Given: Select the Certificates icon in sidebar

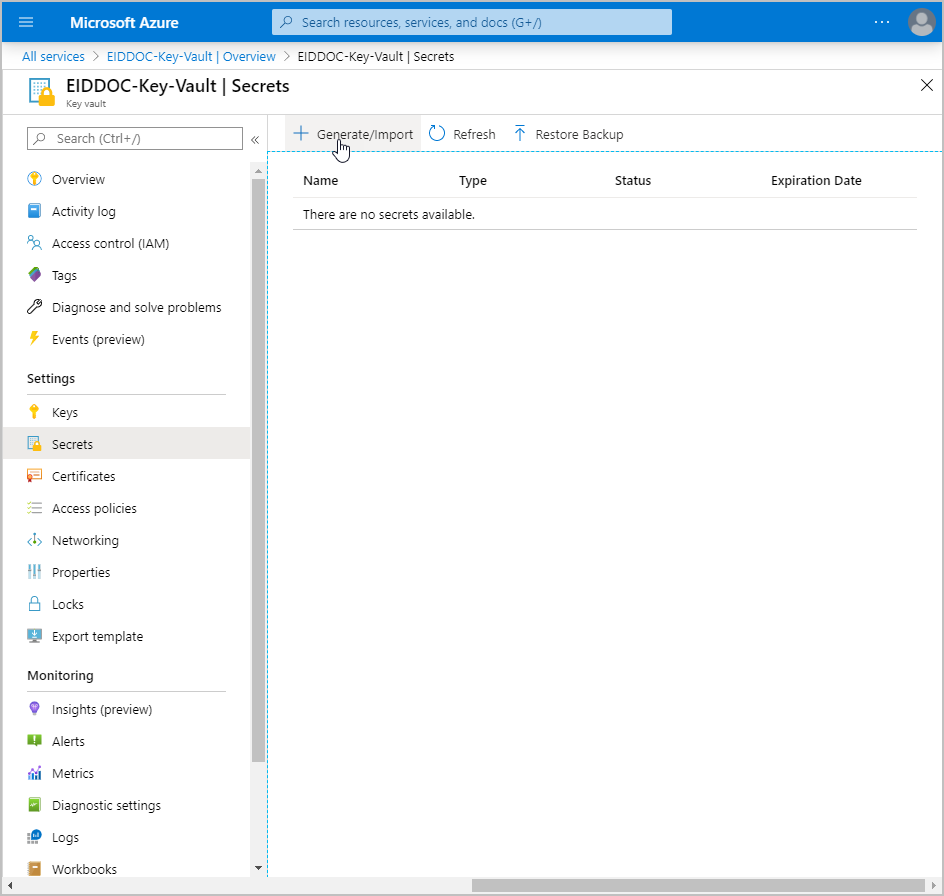Looking at the screenshot, I should tap(35, 476).
